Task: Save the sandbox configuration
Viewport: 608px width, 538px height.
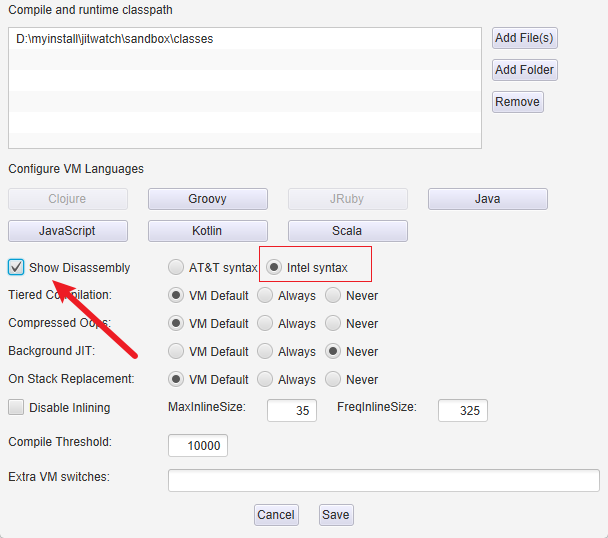Action: pos(336,515)
